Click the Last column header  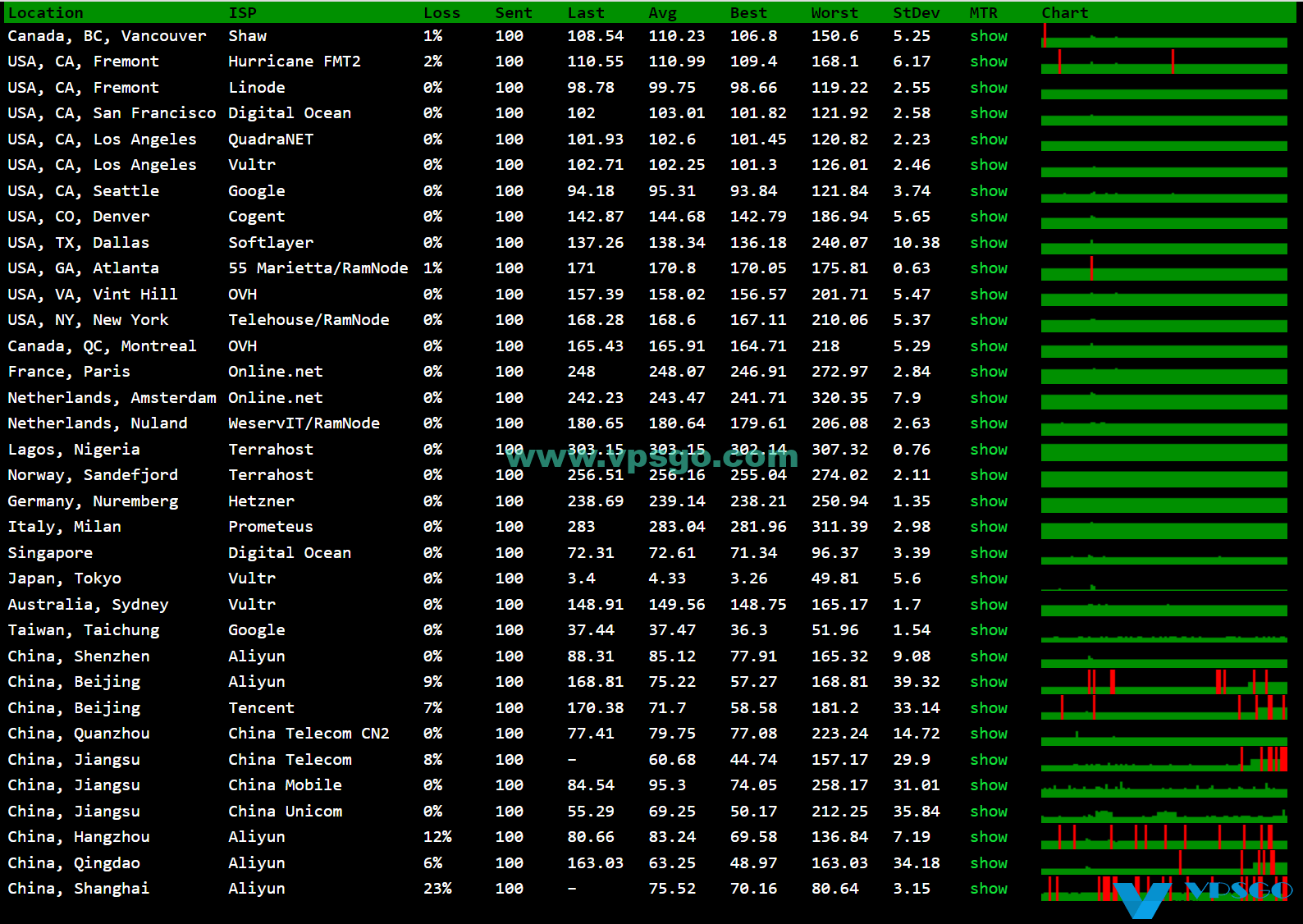coord(586,13)
